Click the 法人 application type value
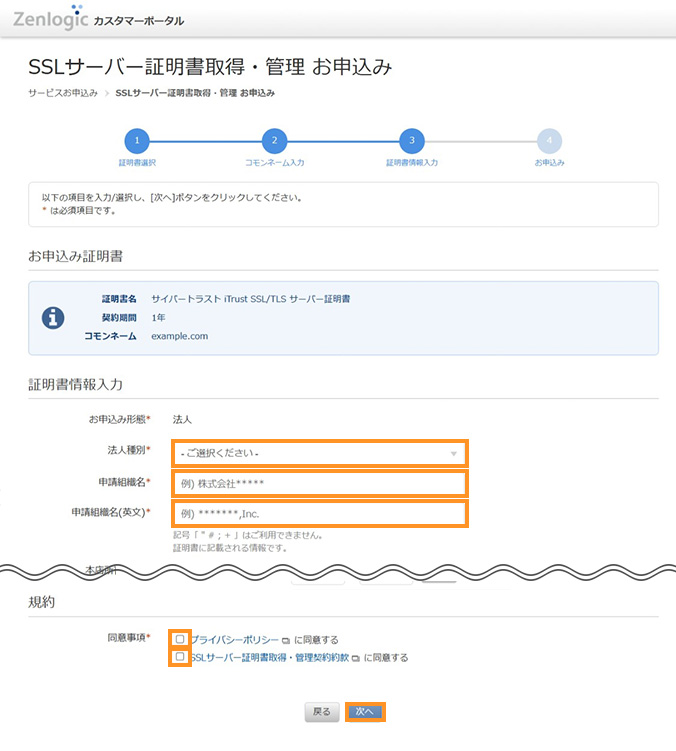The width and height of the screenshot is (676, 751). coord(182,420)
